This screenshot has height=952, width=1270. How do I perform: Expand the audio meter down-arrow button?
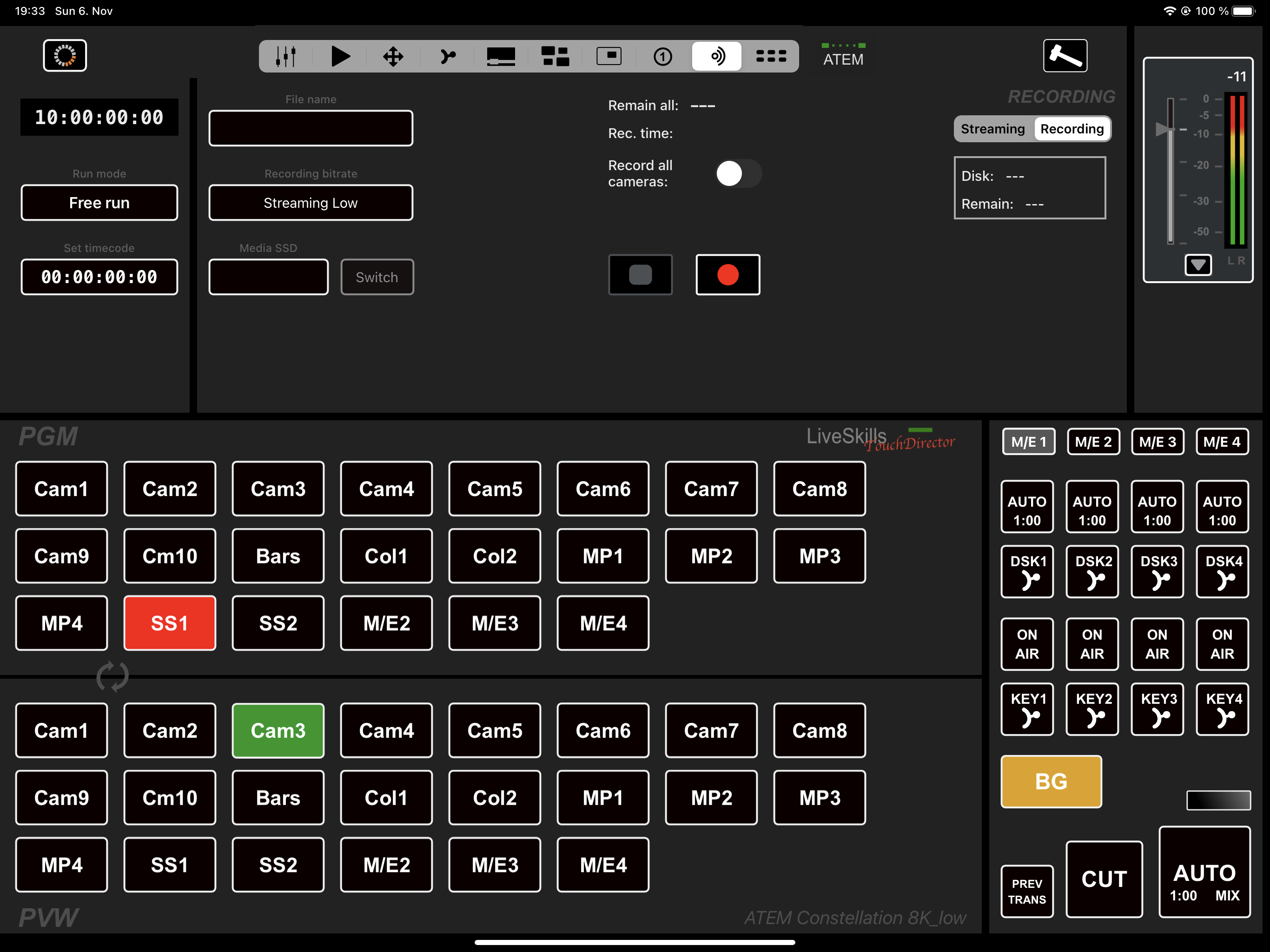pyautogui.click(x=1198, y=265)
